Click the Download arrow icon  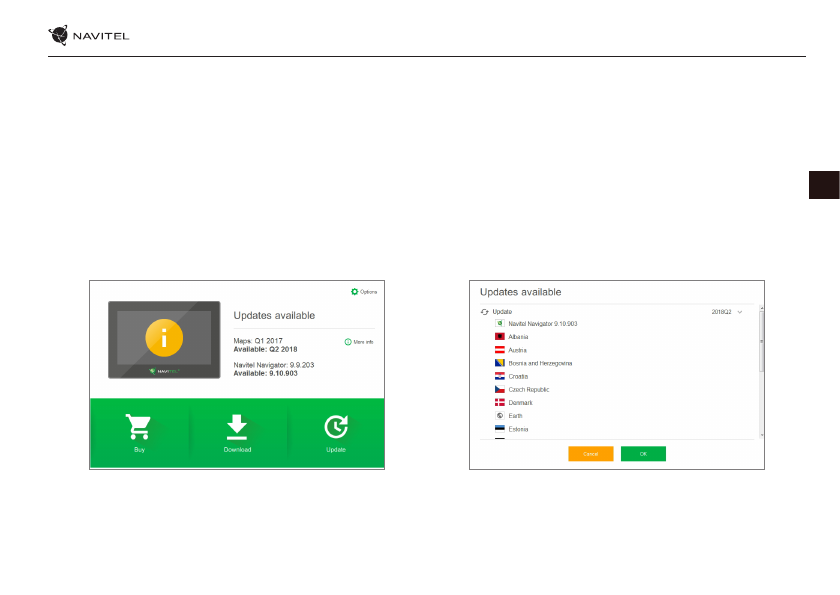[237, 427]
